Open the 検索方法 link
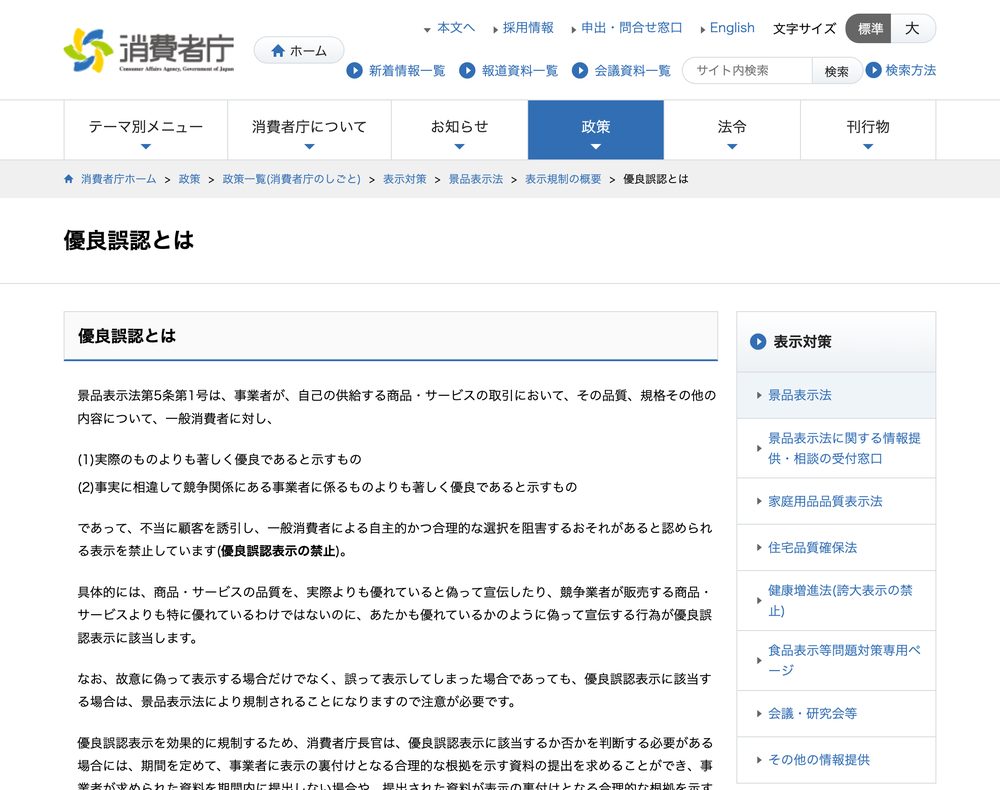 click(911, 70)
